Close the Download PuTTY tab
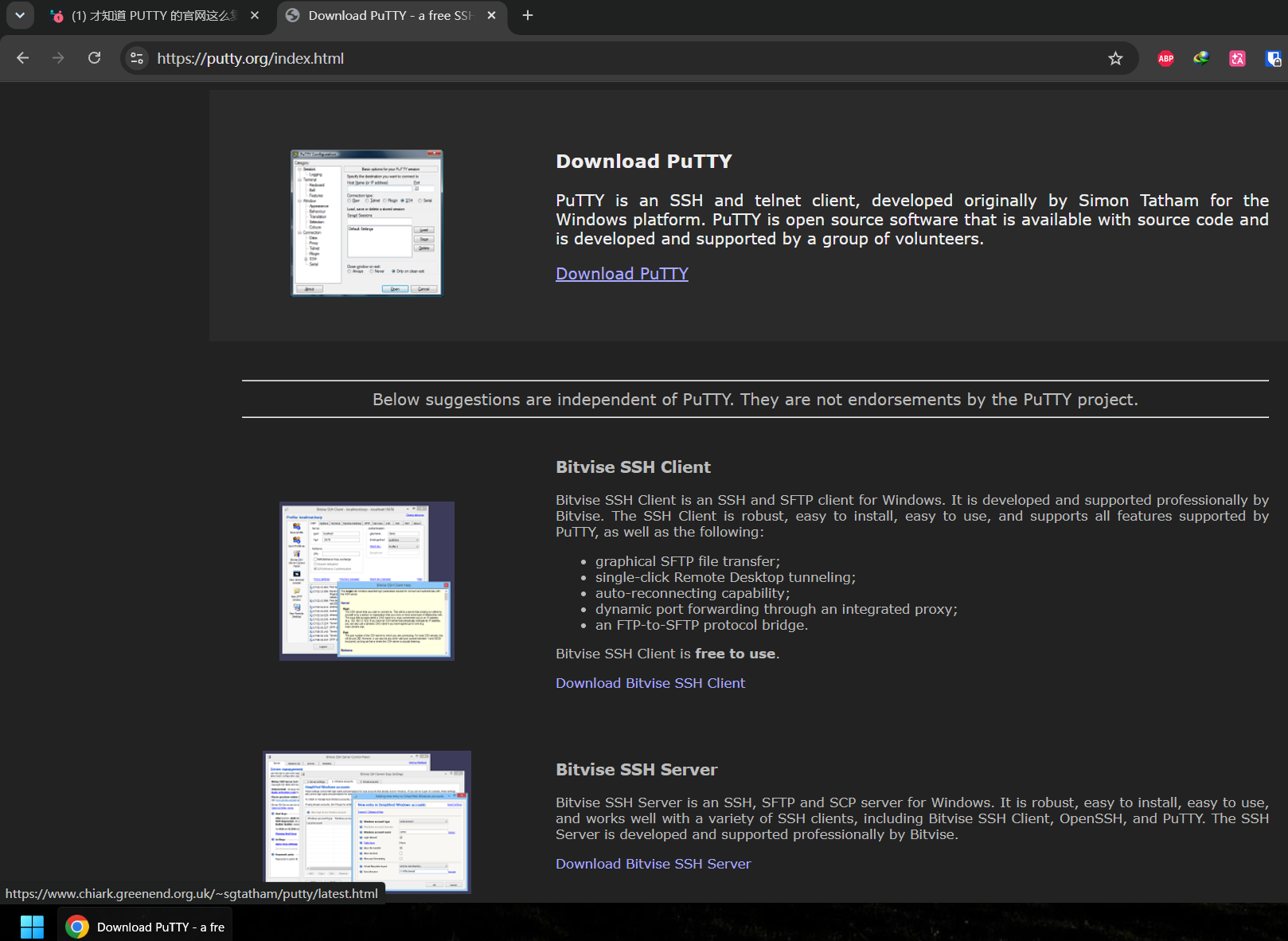The width and height of the screenshot is (1288, 941). [x=492, y=15]
